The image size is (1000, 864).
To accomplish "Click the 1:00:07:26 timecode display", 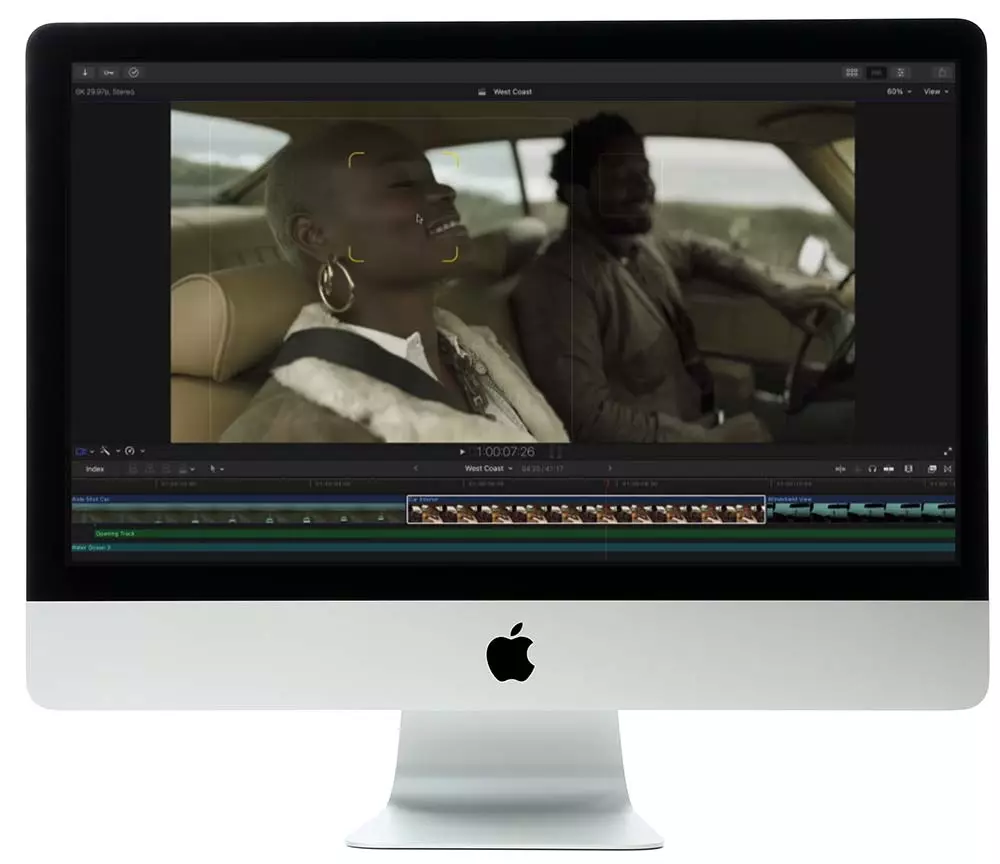I will (x=506, y=451).
